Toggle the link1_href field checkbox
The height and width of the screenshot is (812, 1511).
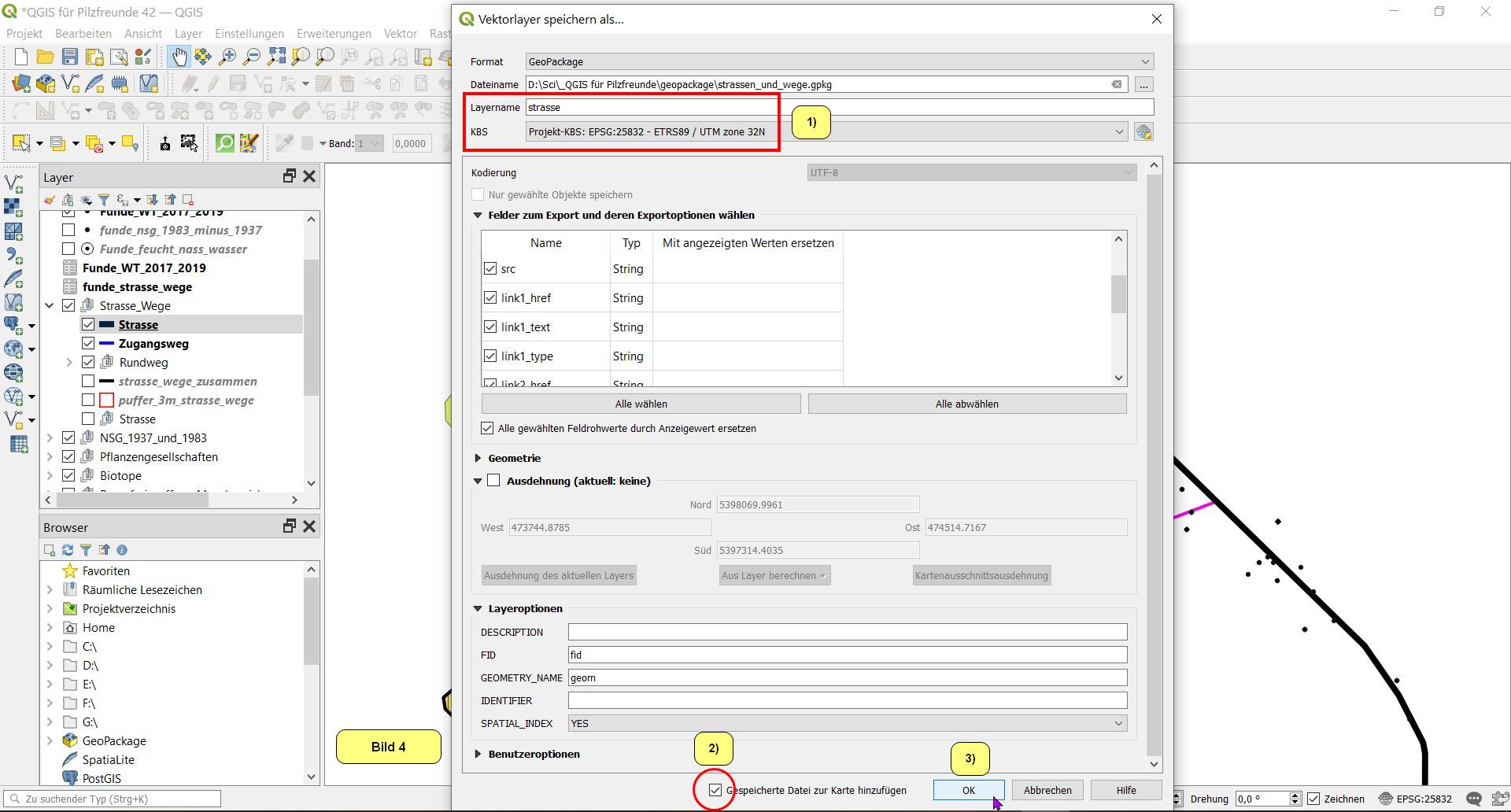click(x=490, y=297)
